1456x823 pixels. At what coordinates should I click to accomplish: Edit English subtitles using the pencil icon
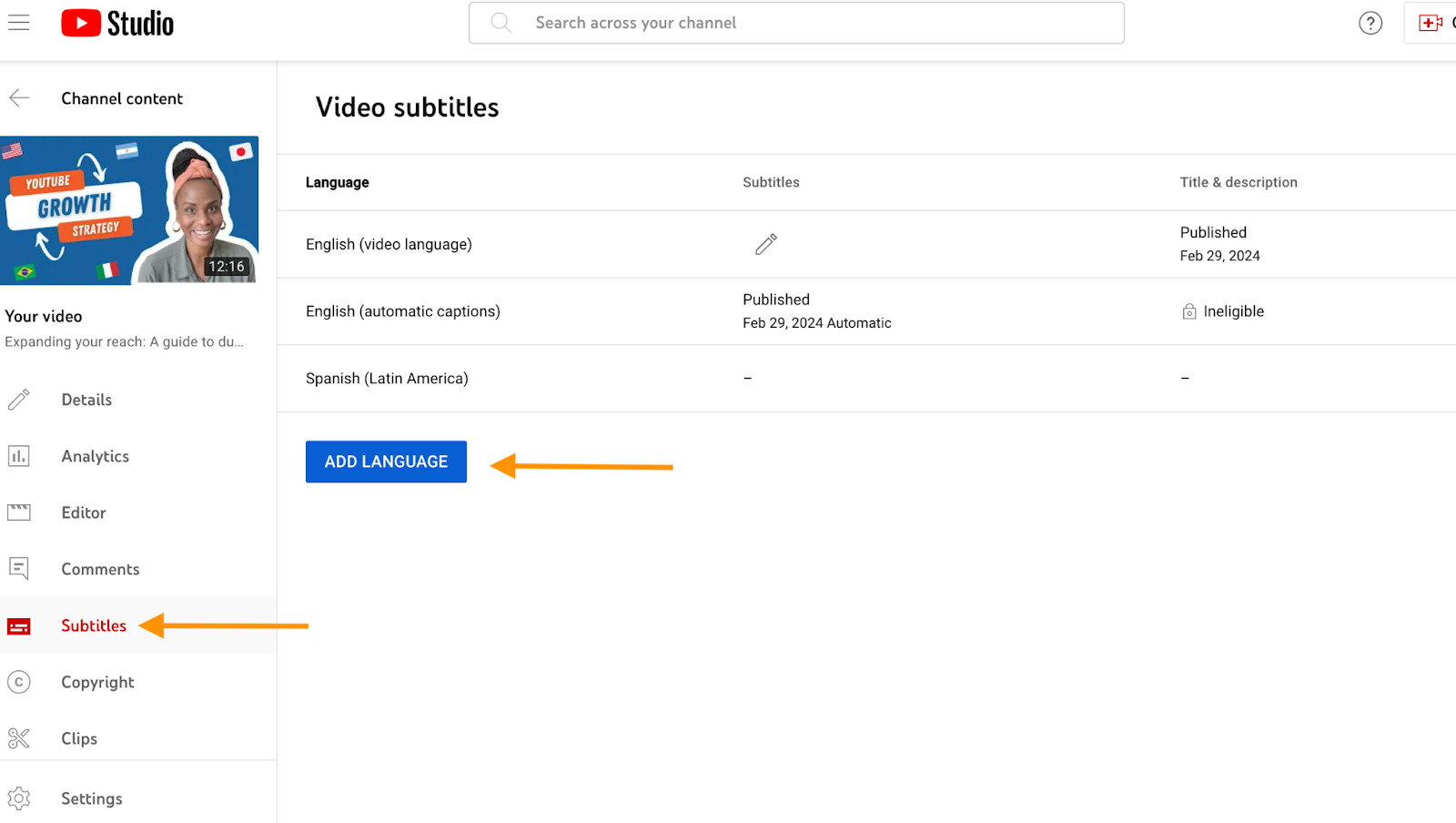(765, 244)
